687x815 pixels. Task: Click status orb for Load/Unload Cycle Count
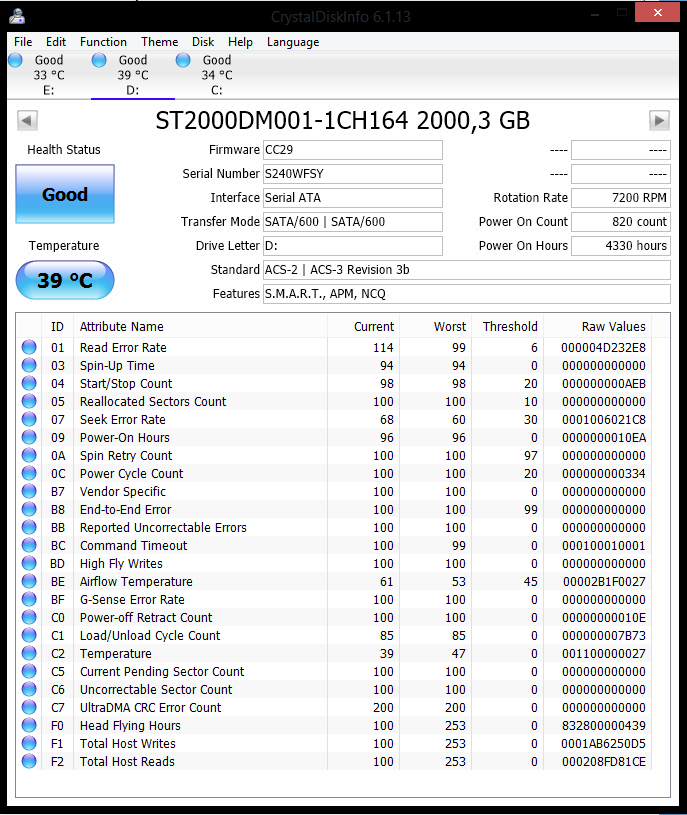click(29, 635)
